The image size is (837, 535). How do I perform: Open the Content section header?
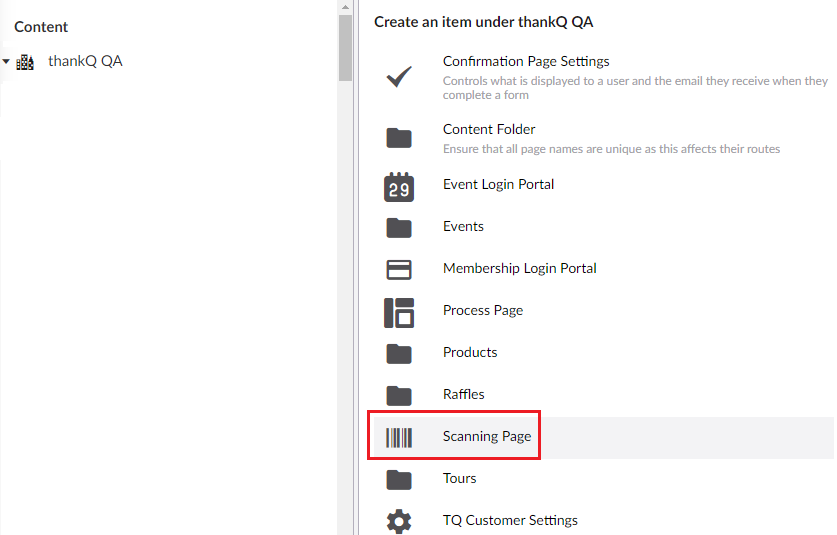click(41, 27)
